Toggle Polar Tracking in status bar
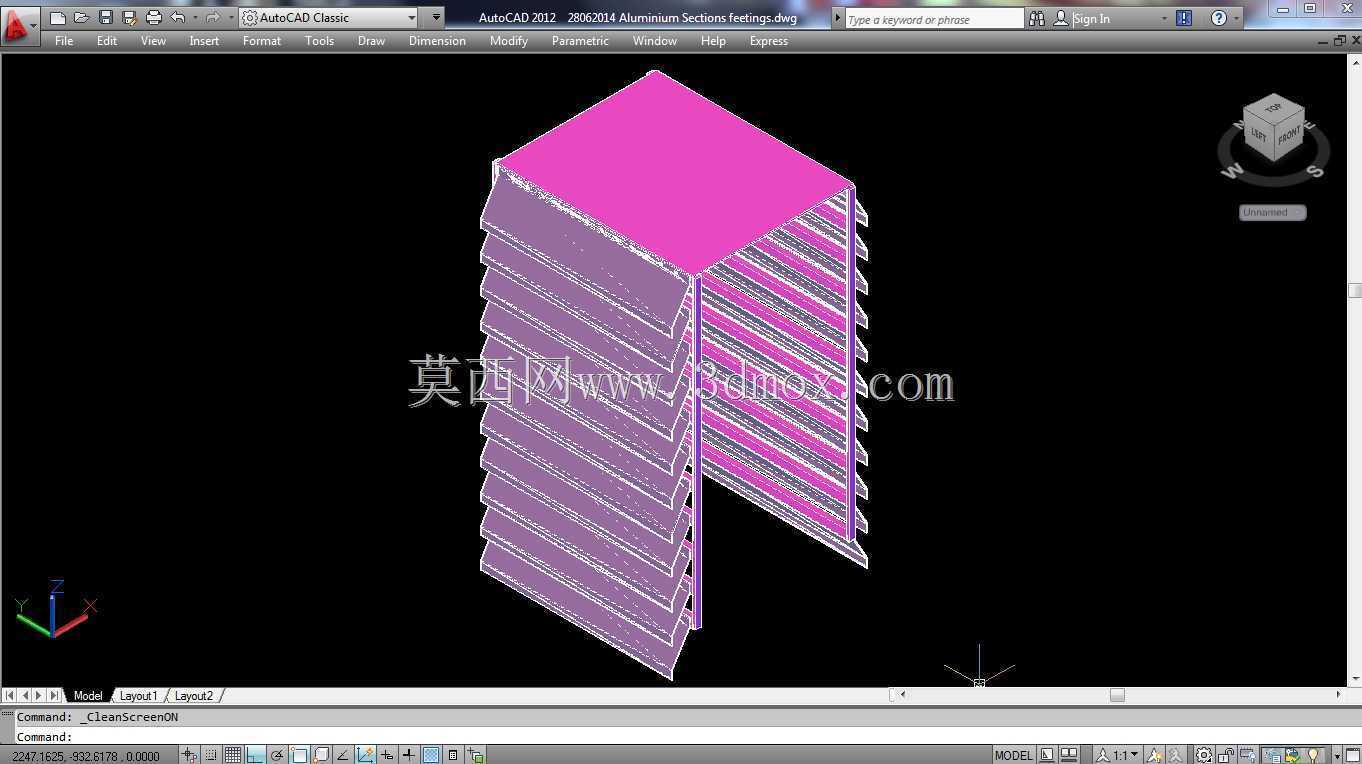The height and width of the screenshot is (764, 1362). click(x=277, y=755)
